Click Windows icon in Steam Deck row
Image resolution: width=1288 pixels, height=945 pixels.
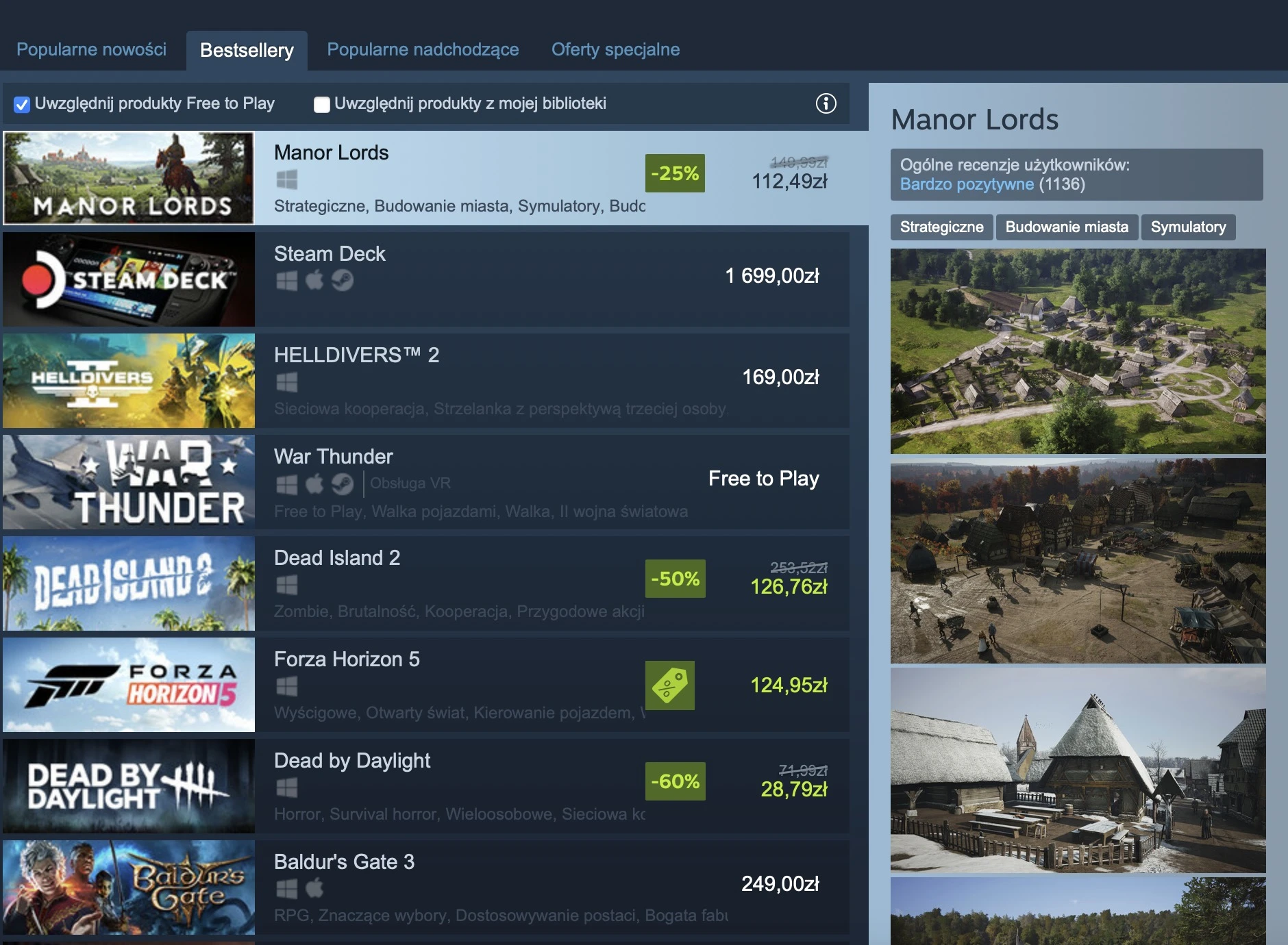(287, 280)
